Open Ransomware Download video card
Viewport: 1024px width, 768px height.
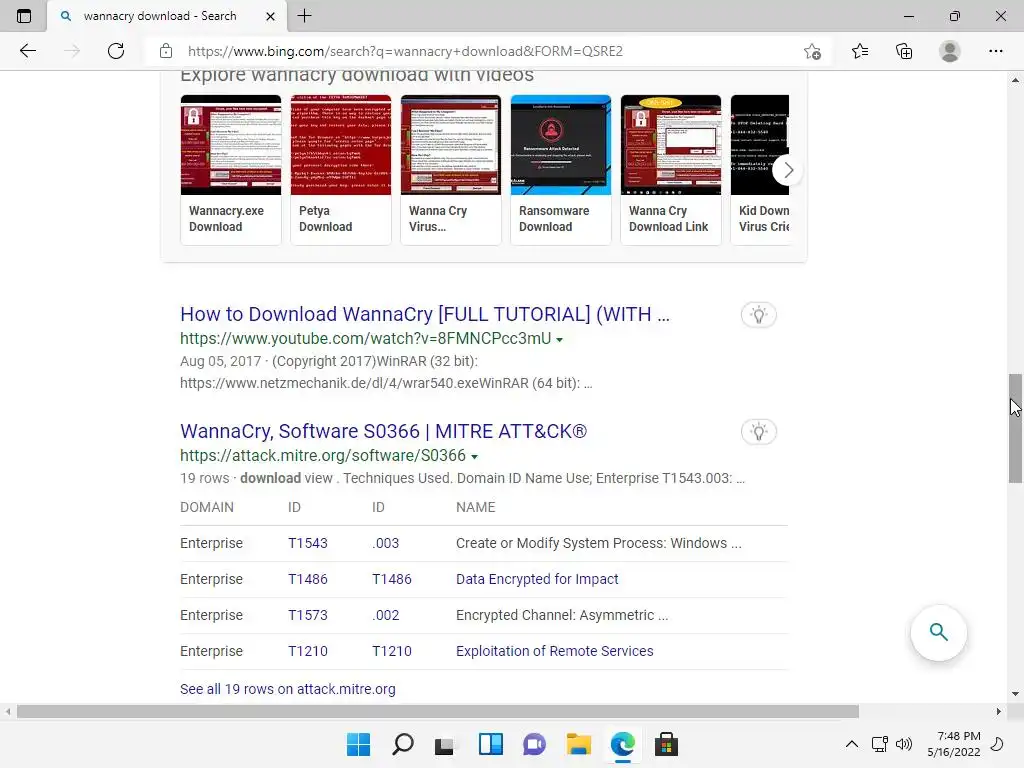pyautogui.click(x=560, y=170)
